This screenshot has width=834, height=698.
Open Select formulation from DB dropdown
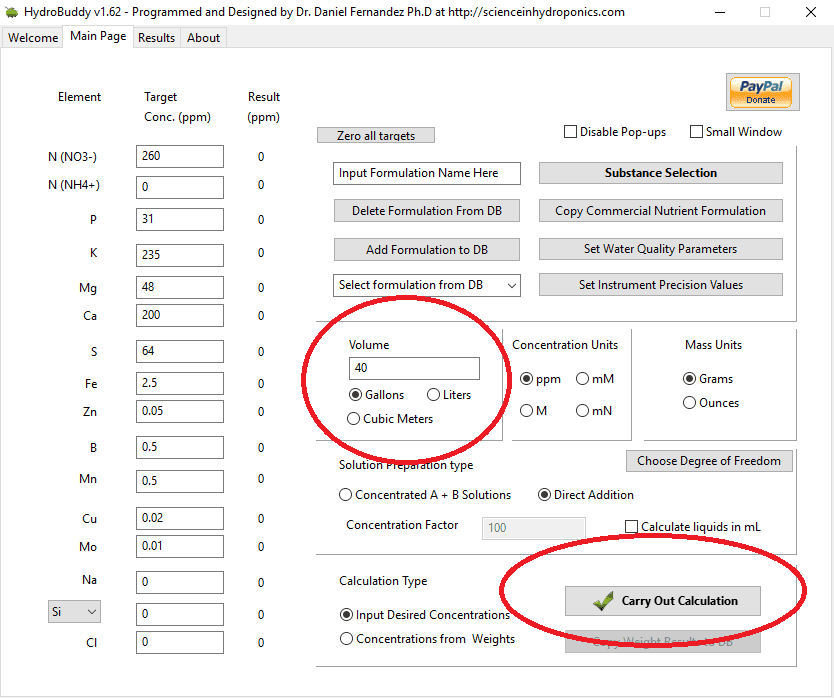click(x=427, y=285)
